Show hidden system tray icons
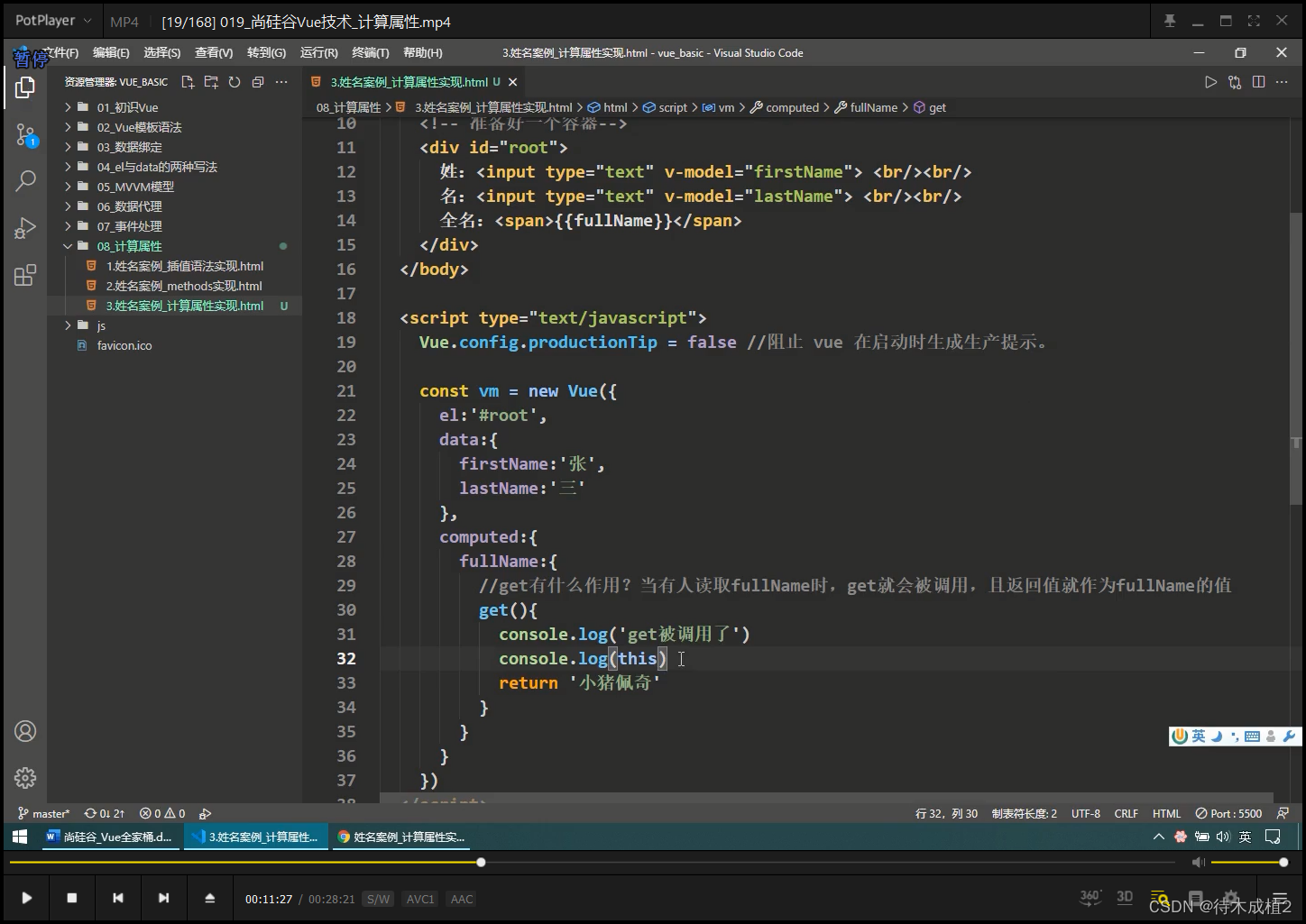The image size is (1306, 924). (x=1158, y=837)
